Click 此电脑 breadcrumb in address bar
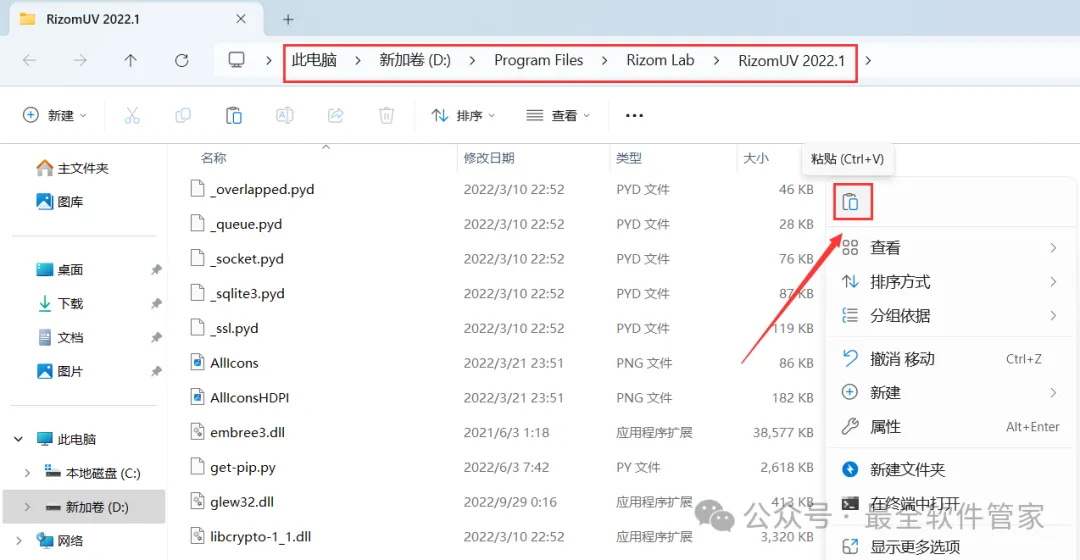Image resolution: width=1080 pixels, height=560 pixels. [314, 61]
